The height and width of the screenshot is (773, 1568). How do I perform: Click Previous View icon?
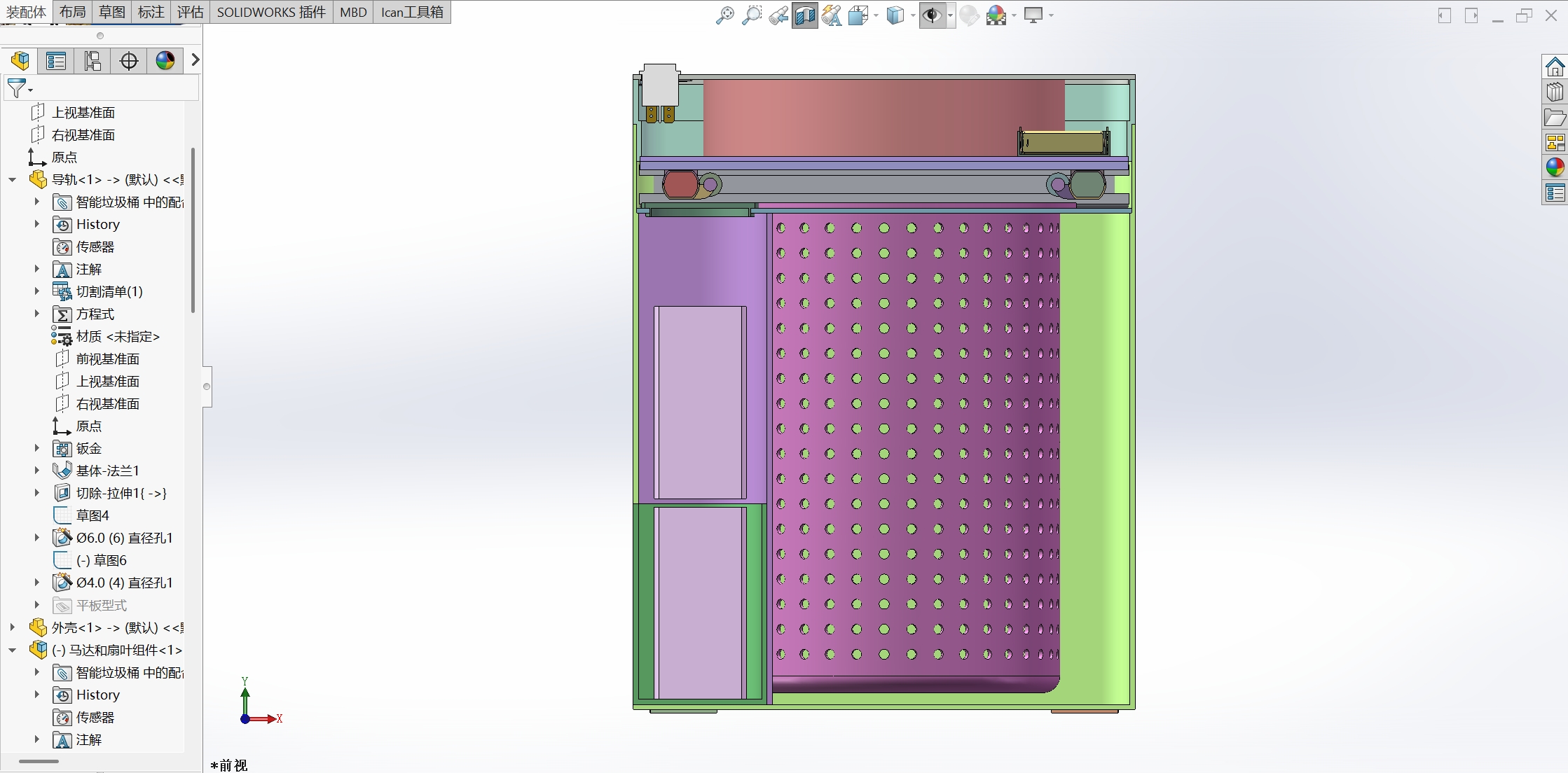778,15
